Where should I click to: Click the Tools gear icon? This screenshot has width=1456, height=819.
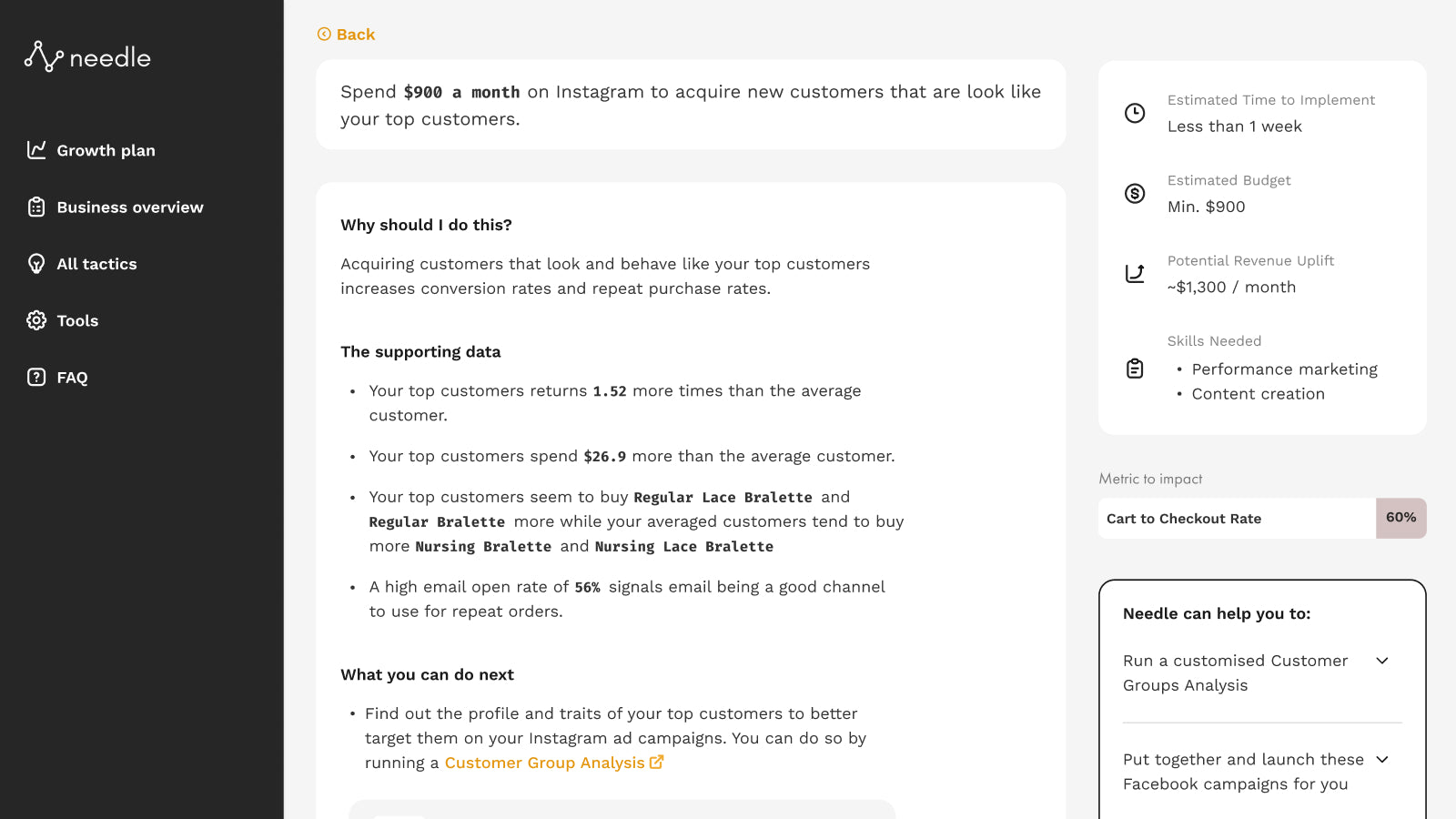[36, 320]
